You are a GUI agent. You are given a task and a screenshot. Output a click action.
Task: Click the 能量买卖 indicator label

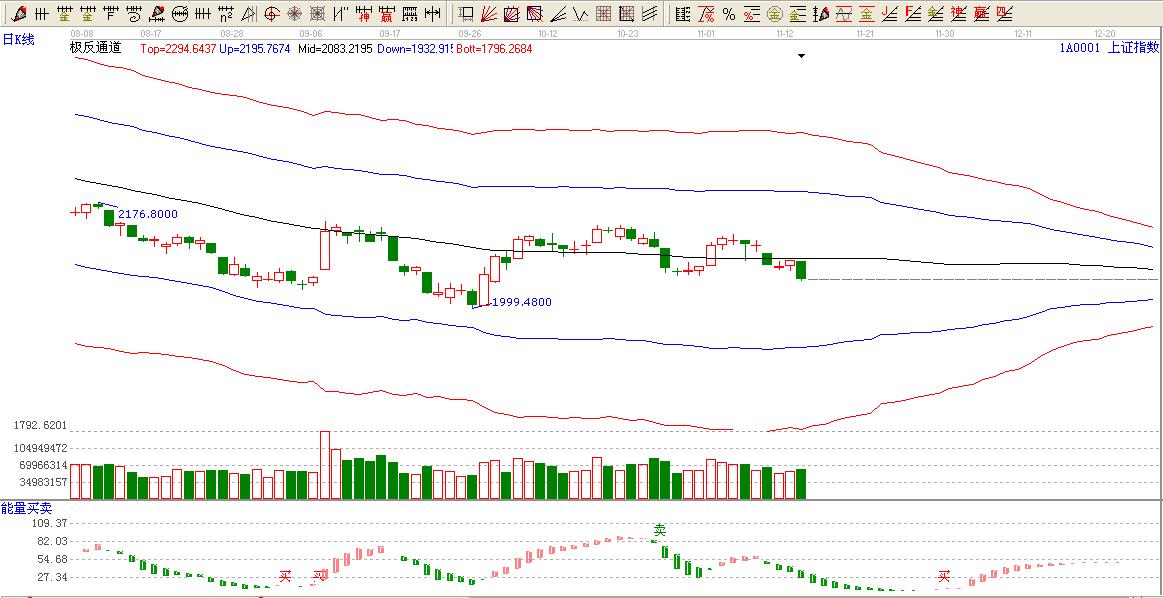point(25,509)
